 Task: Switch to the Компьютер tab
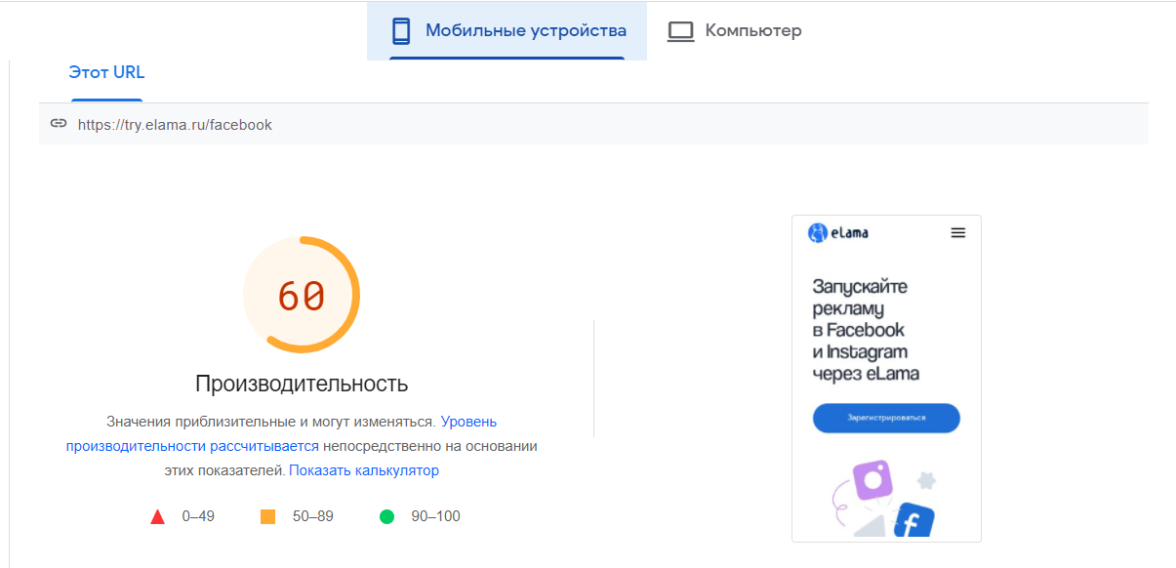click(734, 31)
